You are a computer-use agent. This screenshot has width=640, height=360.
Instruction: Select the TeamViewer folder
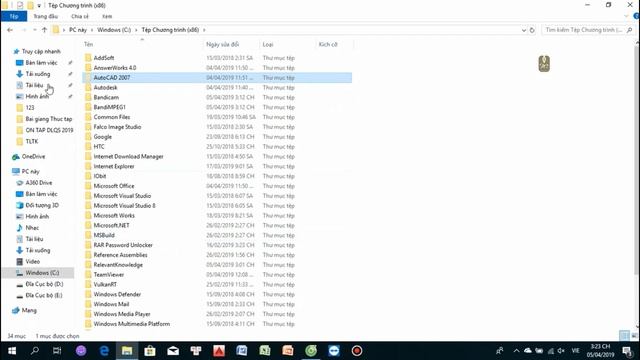point(109,275)
